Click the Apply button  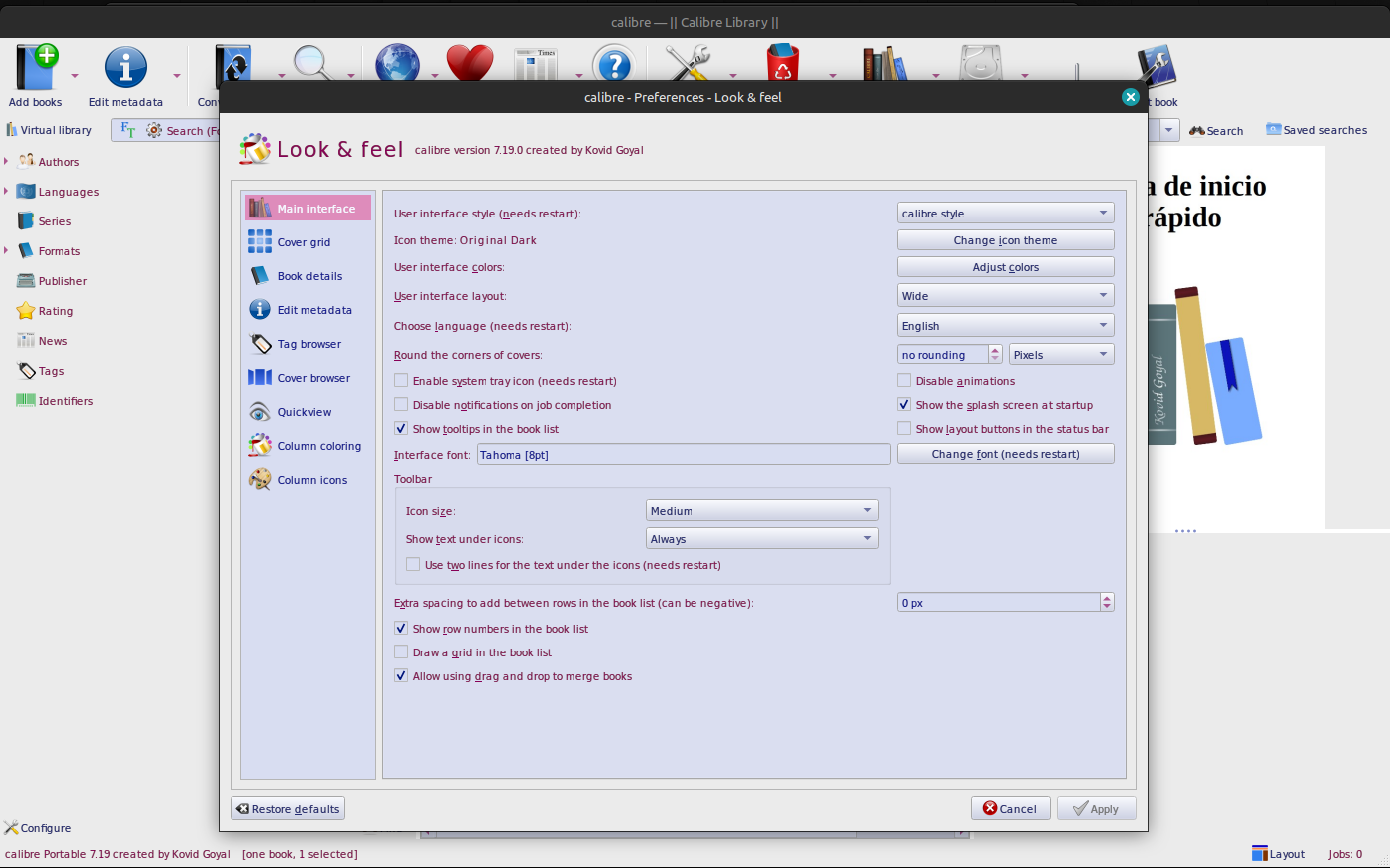(x=1096, y=809)
